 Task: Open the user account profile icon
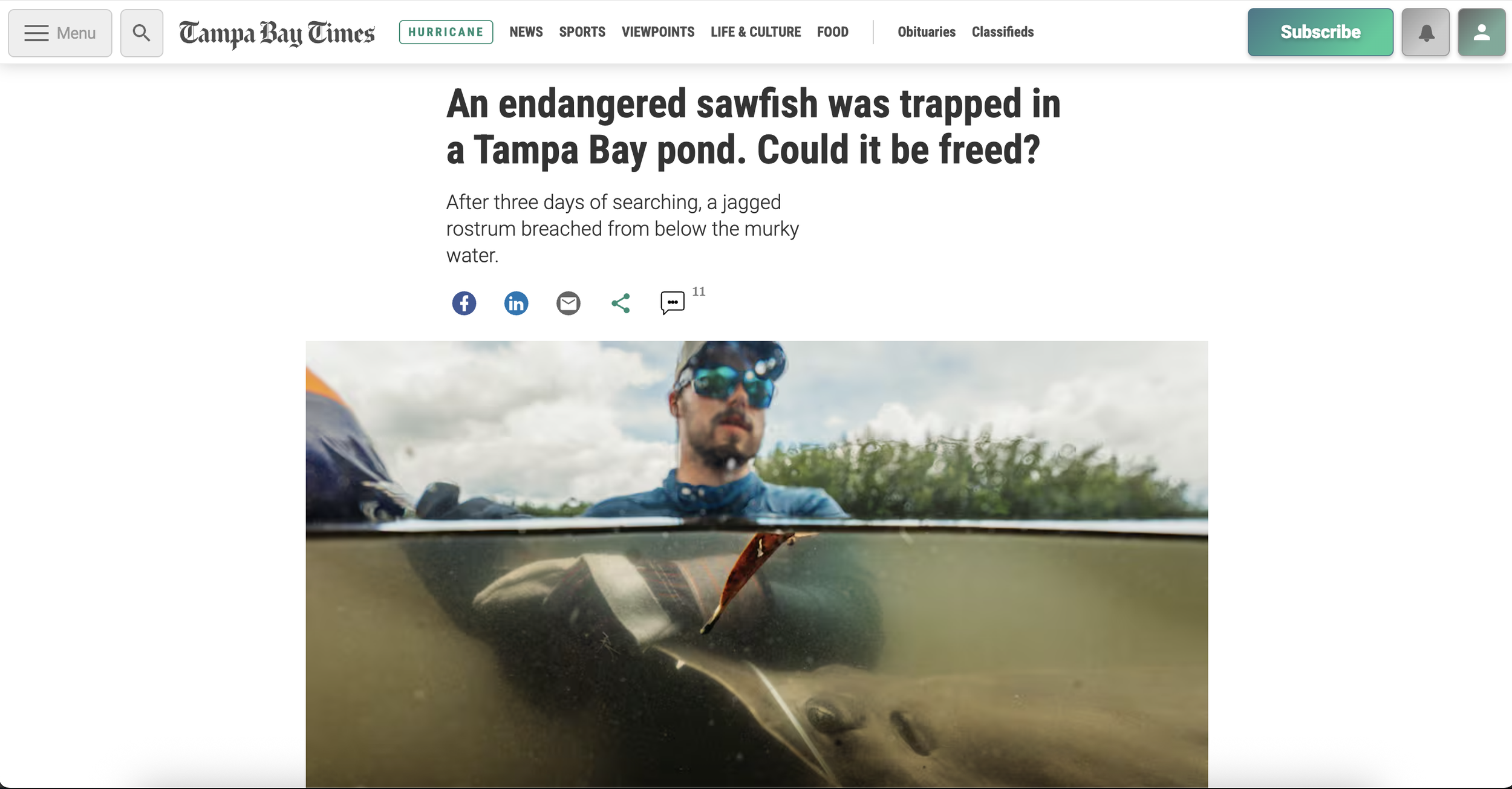[1481, 32]
